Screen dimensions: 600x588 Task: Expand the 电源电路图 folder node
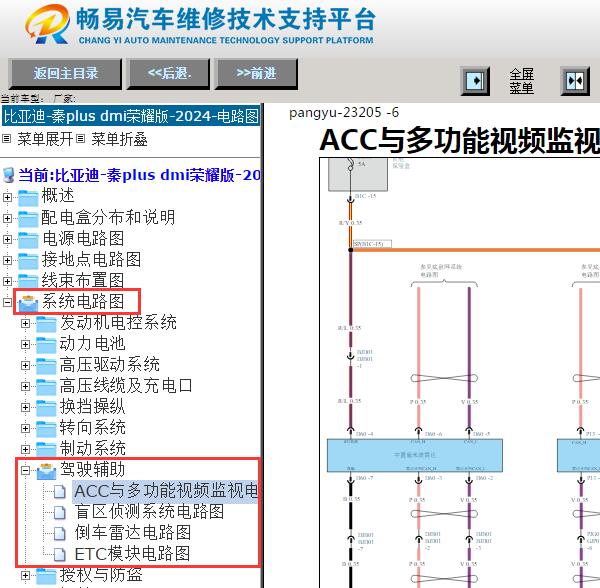click(x=7, y=239)
